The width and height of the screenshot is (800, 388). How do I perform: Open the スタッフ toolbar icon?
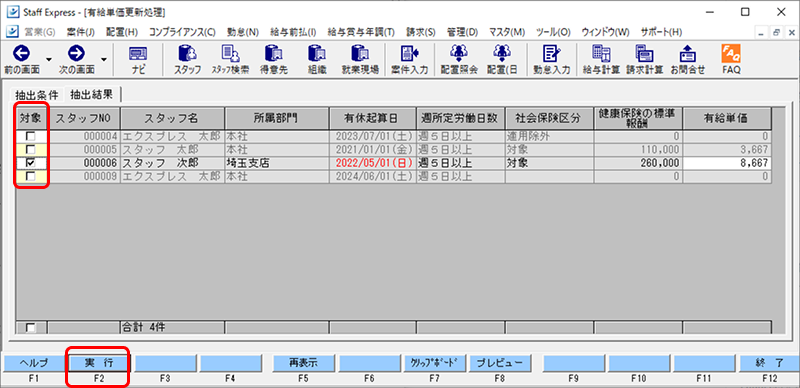[x=187, y=54]
